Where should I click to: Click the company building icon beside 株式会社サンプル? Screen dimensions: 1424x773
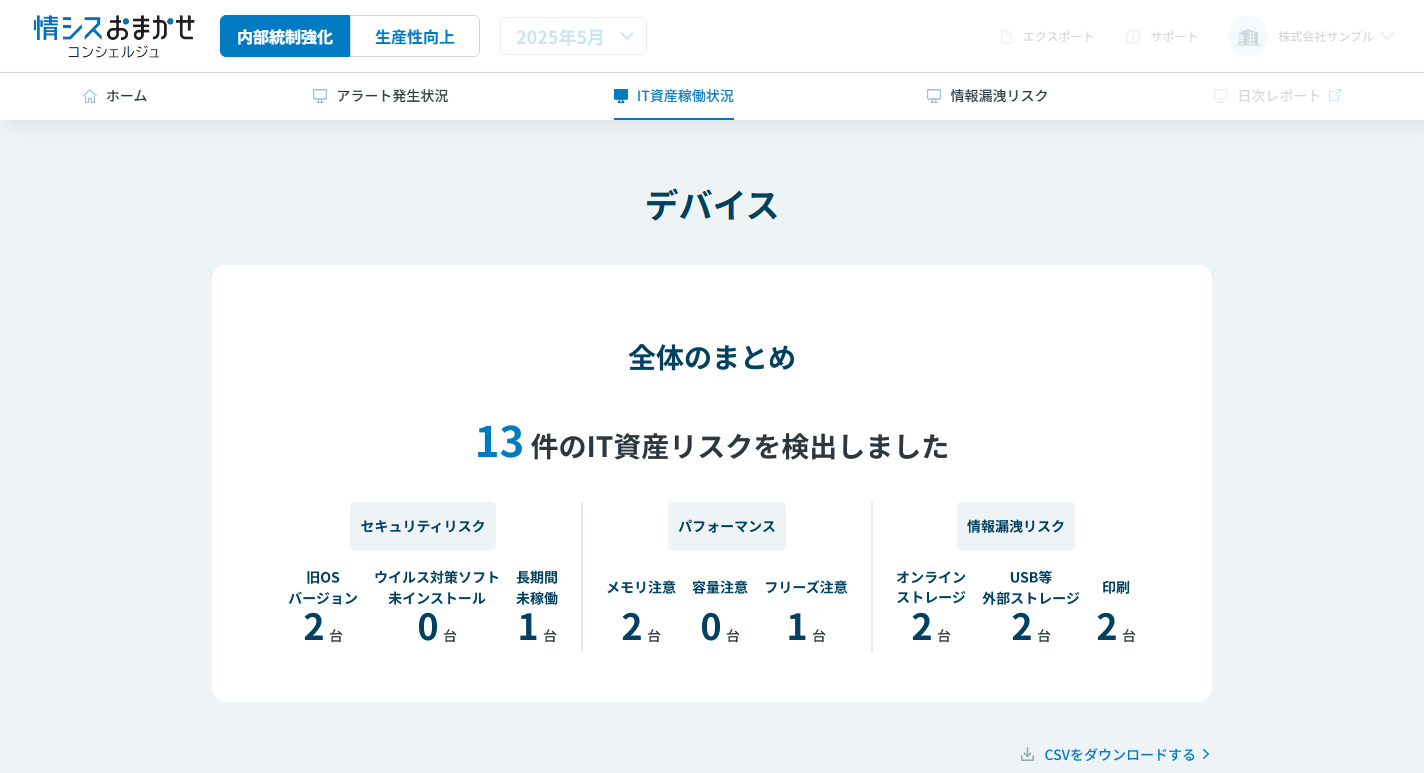click(x=1247, y=36)
